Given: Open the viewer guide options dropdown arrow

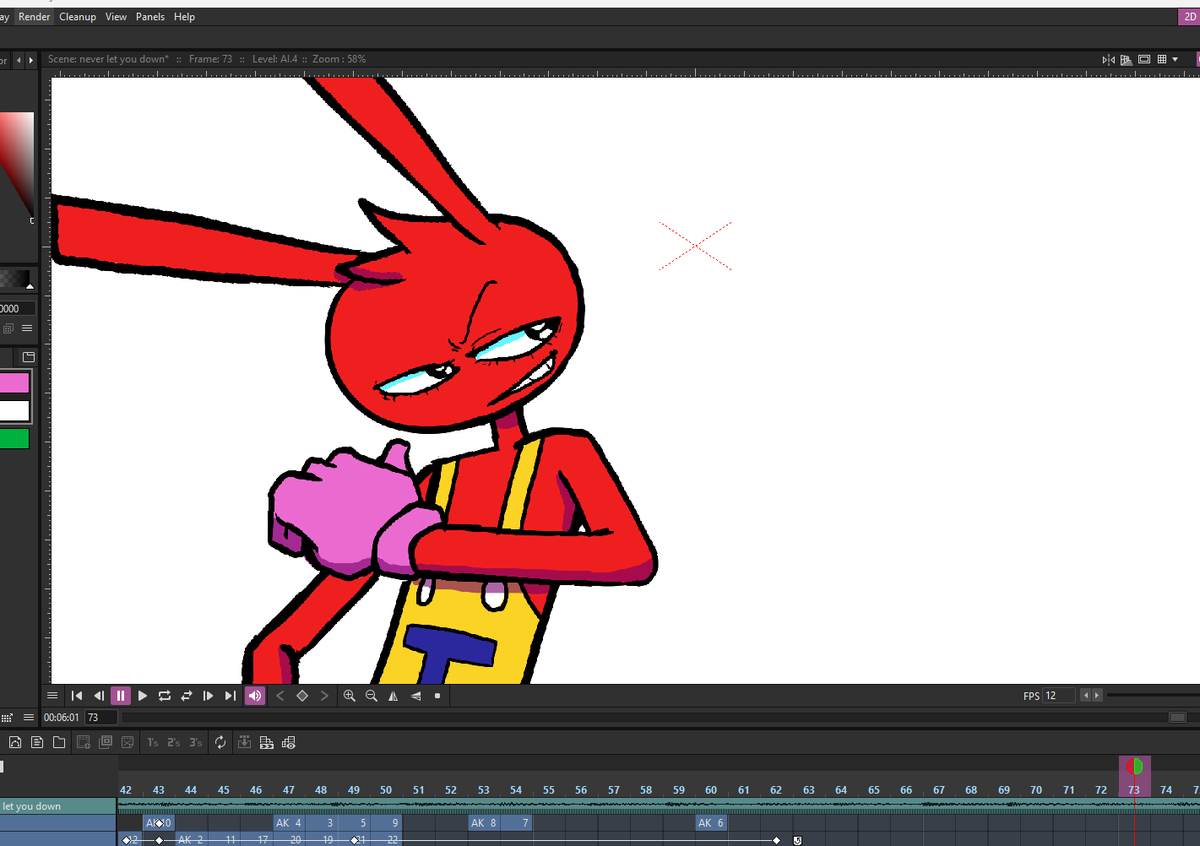Looking at the screenshot, I should [x=1175, y=59].
